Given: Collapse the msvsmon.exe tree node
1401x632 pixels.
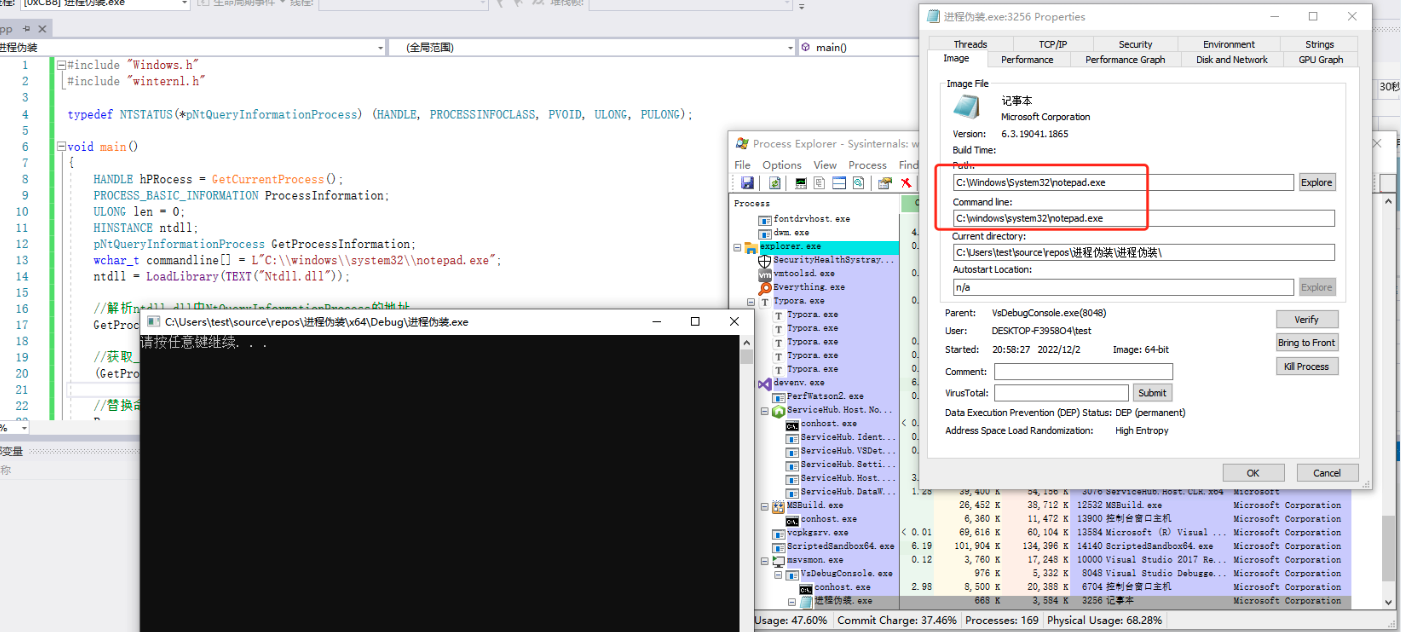Looking at the screenshot, I should coord(765,561).
